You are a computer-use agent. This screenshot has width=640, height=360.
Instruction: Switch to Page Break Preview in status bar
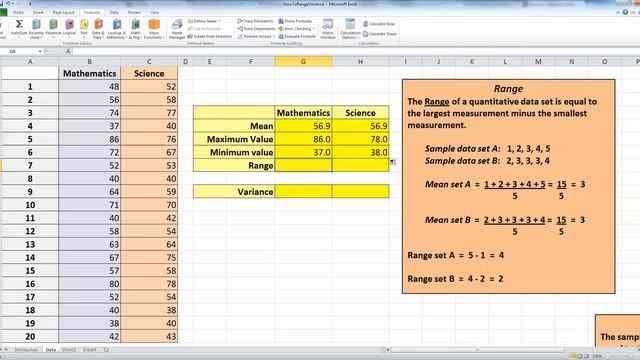586,356
